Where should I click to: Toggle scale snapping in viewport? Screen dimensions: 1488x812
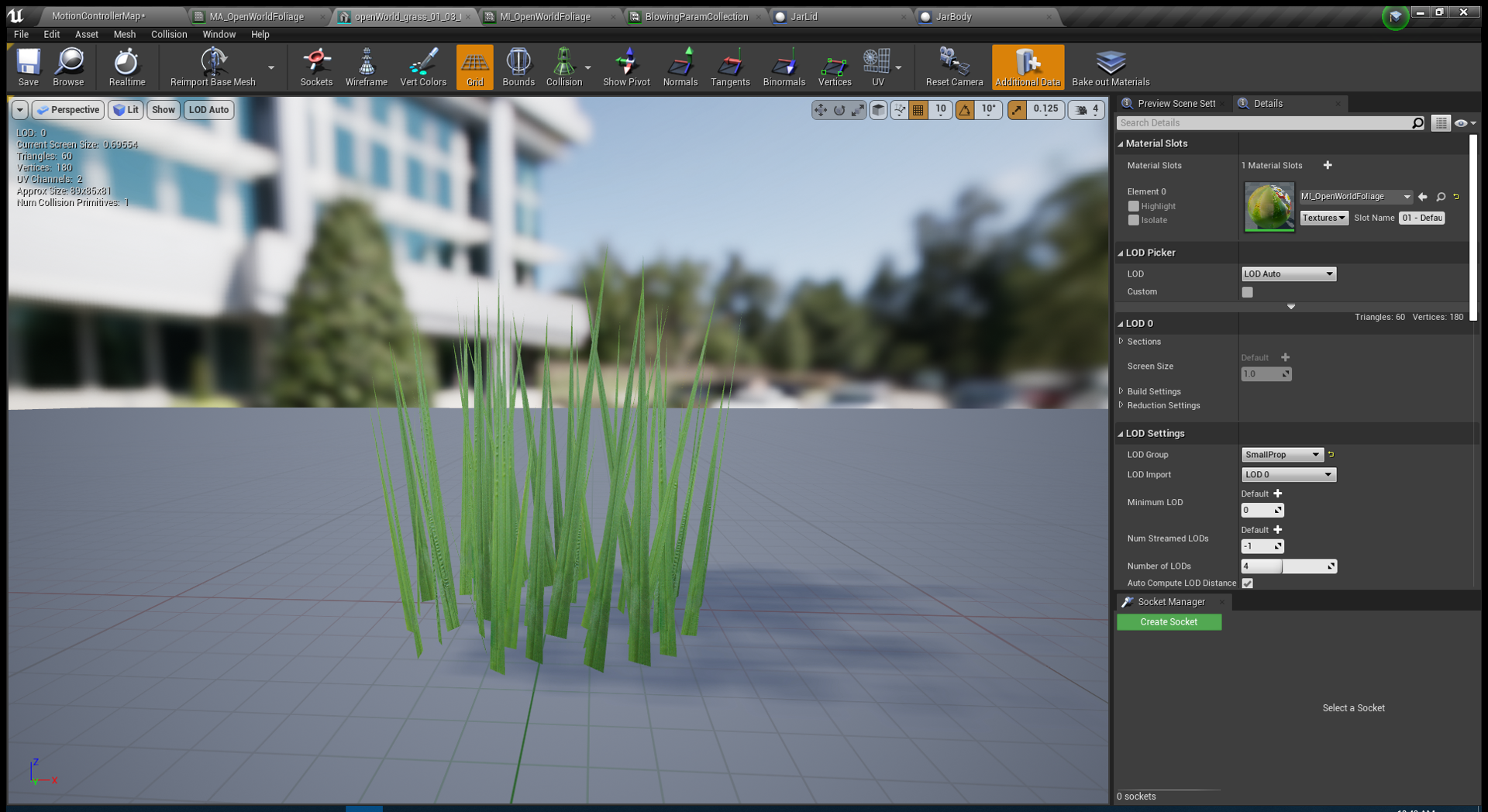pos(1017,110)
